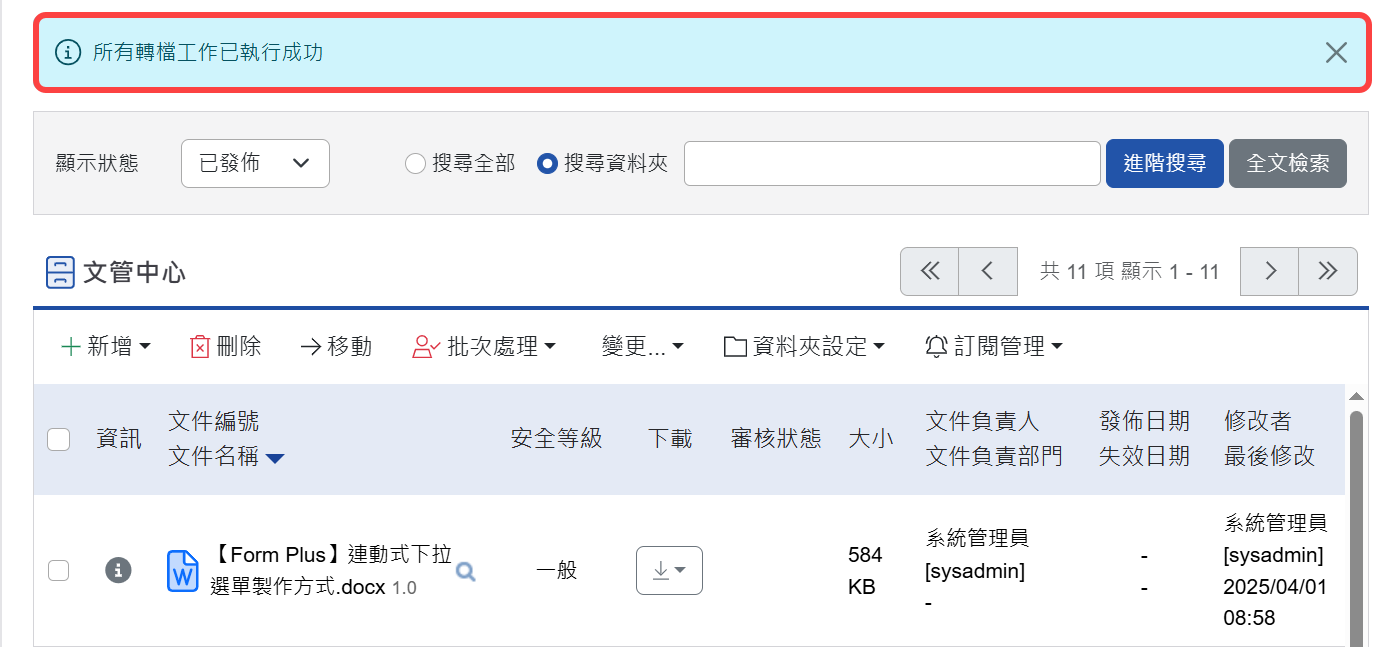Viewport: 1400px width, 647px height.
Task: Click the 大小 column header
Action: pos(871,439)
